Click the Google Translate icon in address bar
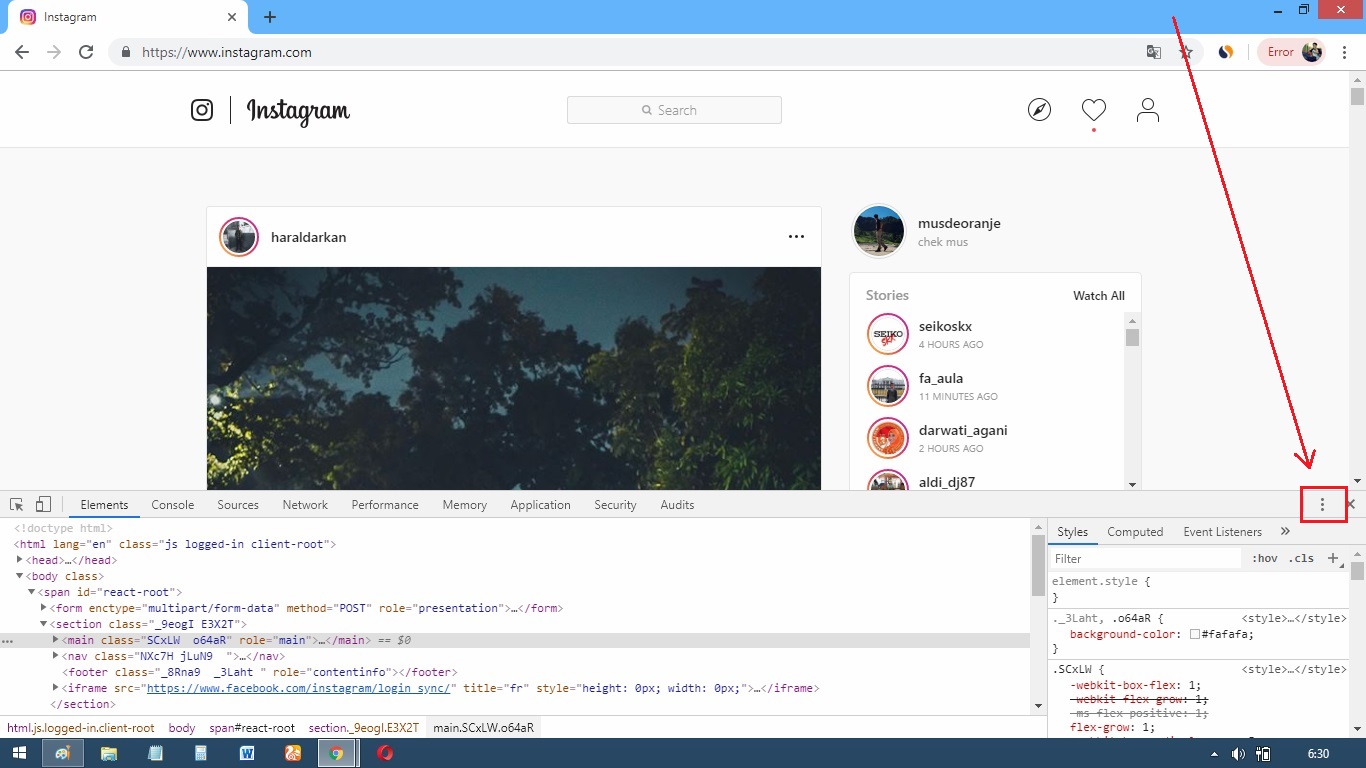 [1154, 52]
